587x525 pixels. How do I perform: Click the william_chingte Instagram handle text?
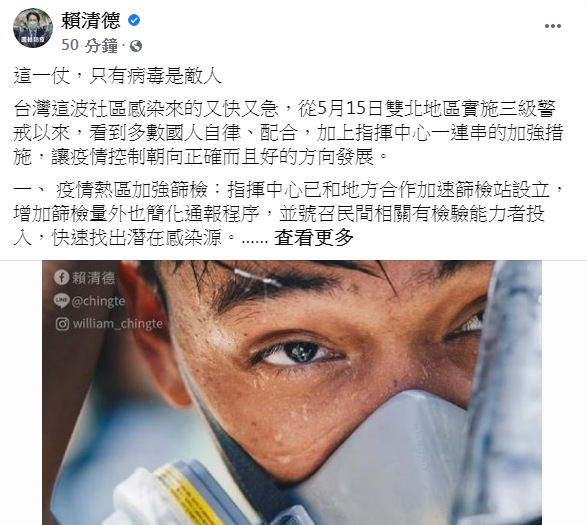pyautogui.click(x=118, y=324)
